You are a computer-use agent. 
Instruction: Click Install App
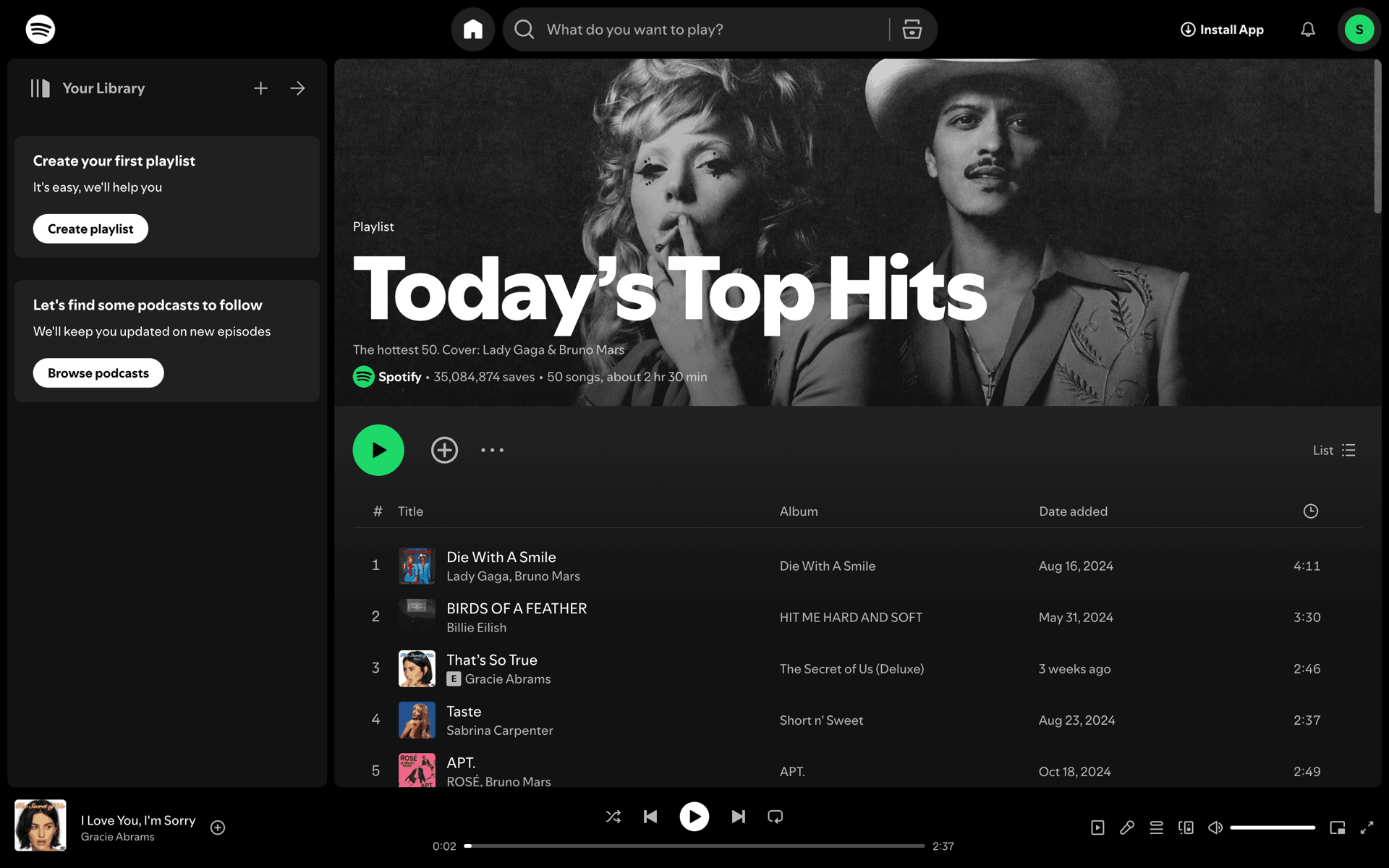(x=1222, y=30)
